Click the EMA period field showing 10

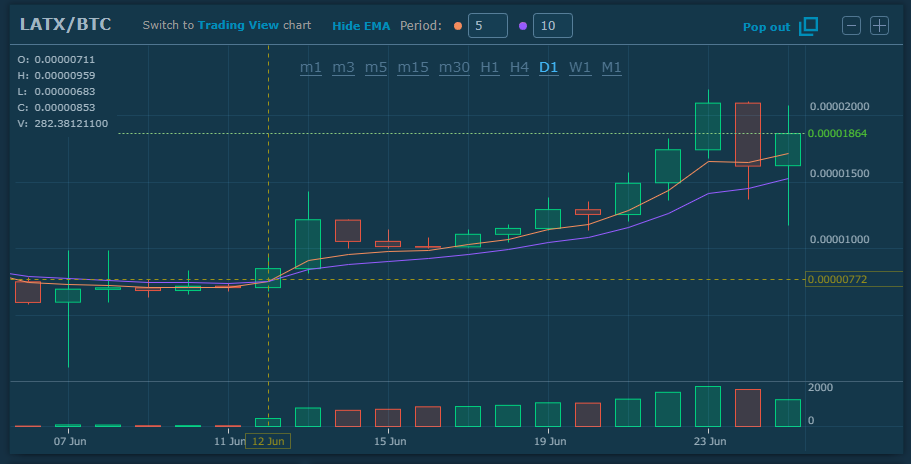[x=552, y=26]
